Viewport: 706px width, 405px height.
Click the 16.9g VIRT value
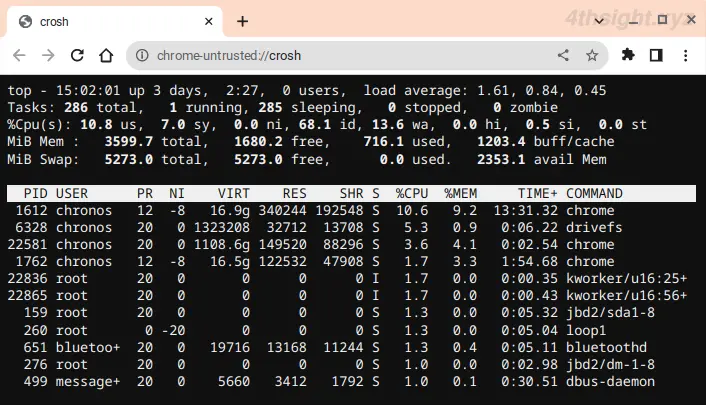click(230, 210)
